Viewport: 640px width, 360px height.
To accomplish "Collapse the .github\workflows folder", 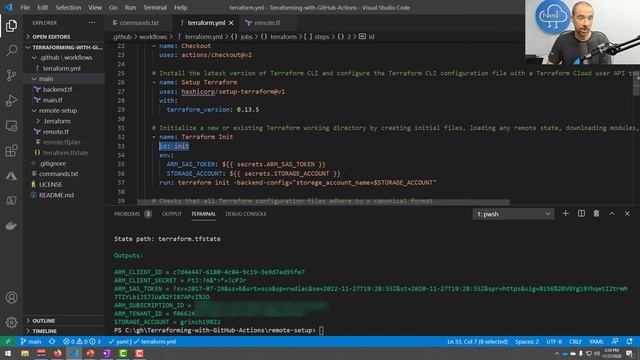I will (64, 58).
